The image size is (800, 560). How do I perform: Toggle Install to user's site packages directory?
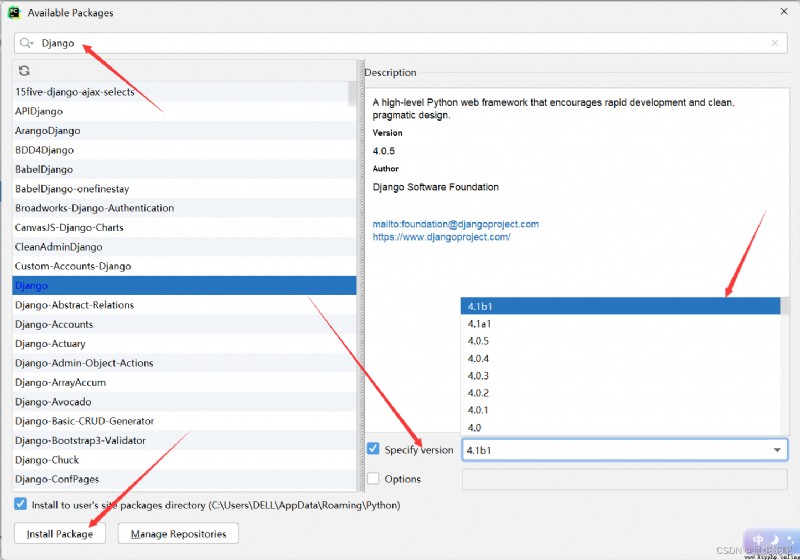(x=20, y=504)
